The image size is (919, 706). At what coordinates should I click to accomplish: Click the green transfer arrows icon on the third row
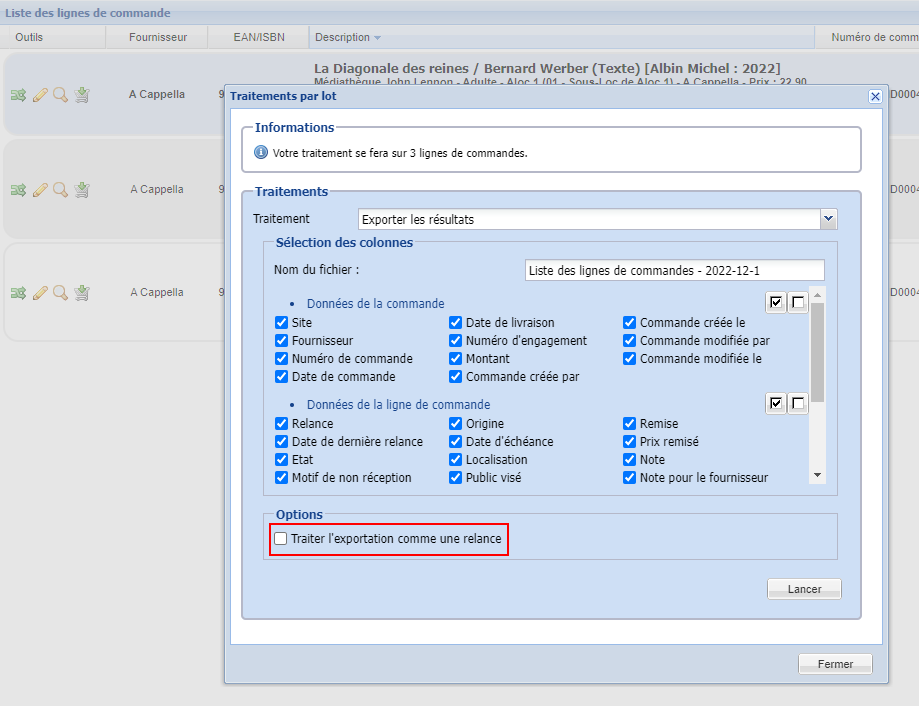20,292
